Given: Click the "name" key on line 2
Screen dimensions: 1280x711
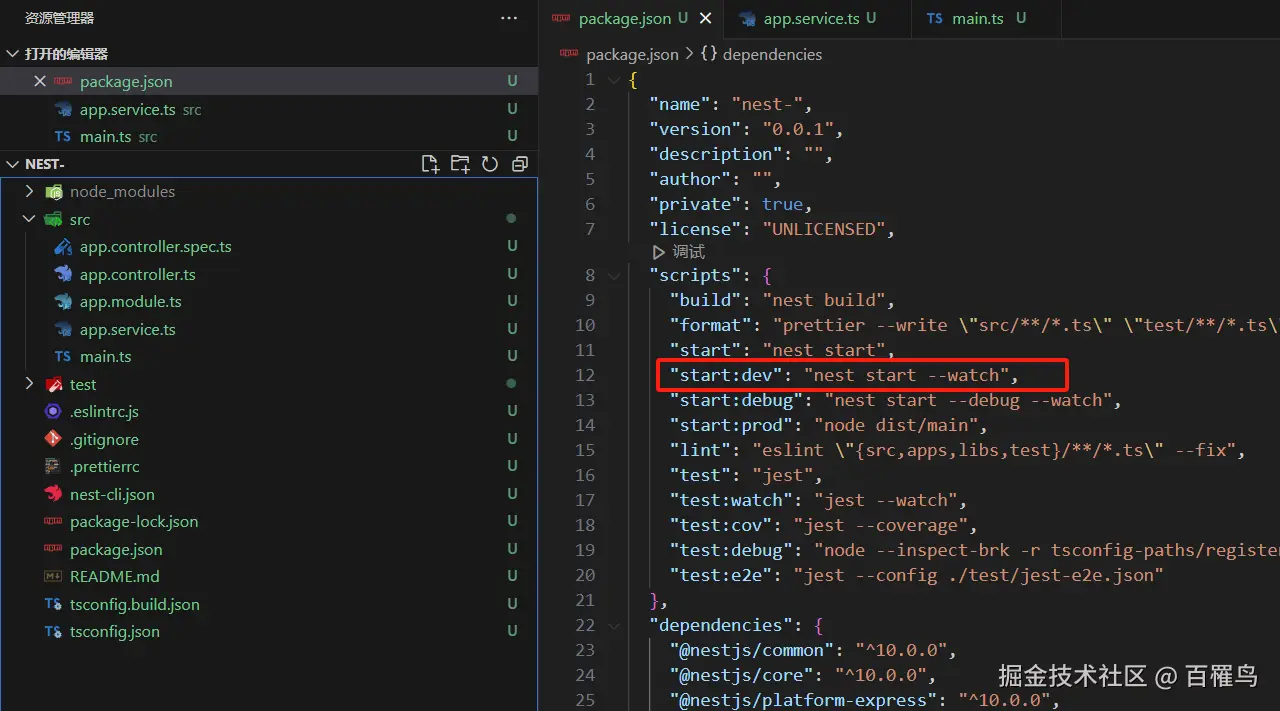Looking at the screenshot, I should click(680, 104).
